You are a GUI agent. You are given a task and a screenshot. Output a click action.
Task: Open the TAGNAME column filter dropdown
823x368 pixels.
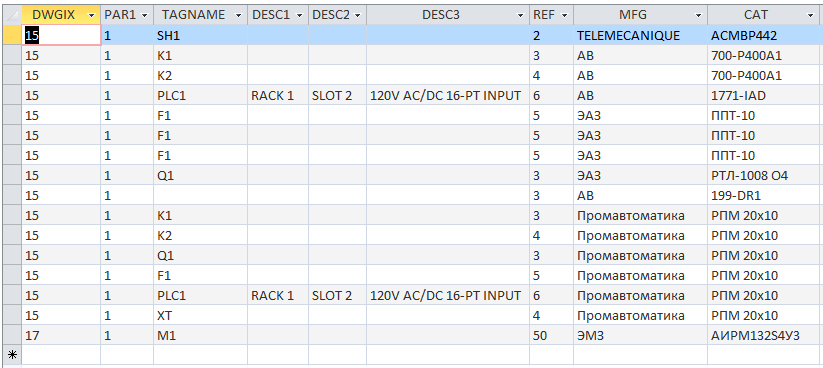click(239, 16)
